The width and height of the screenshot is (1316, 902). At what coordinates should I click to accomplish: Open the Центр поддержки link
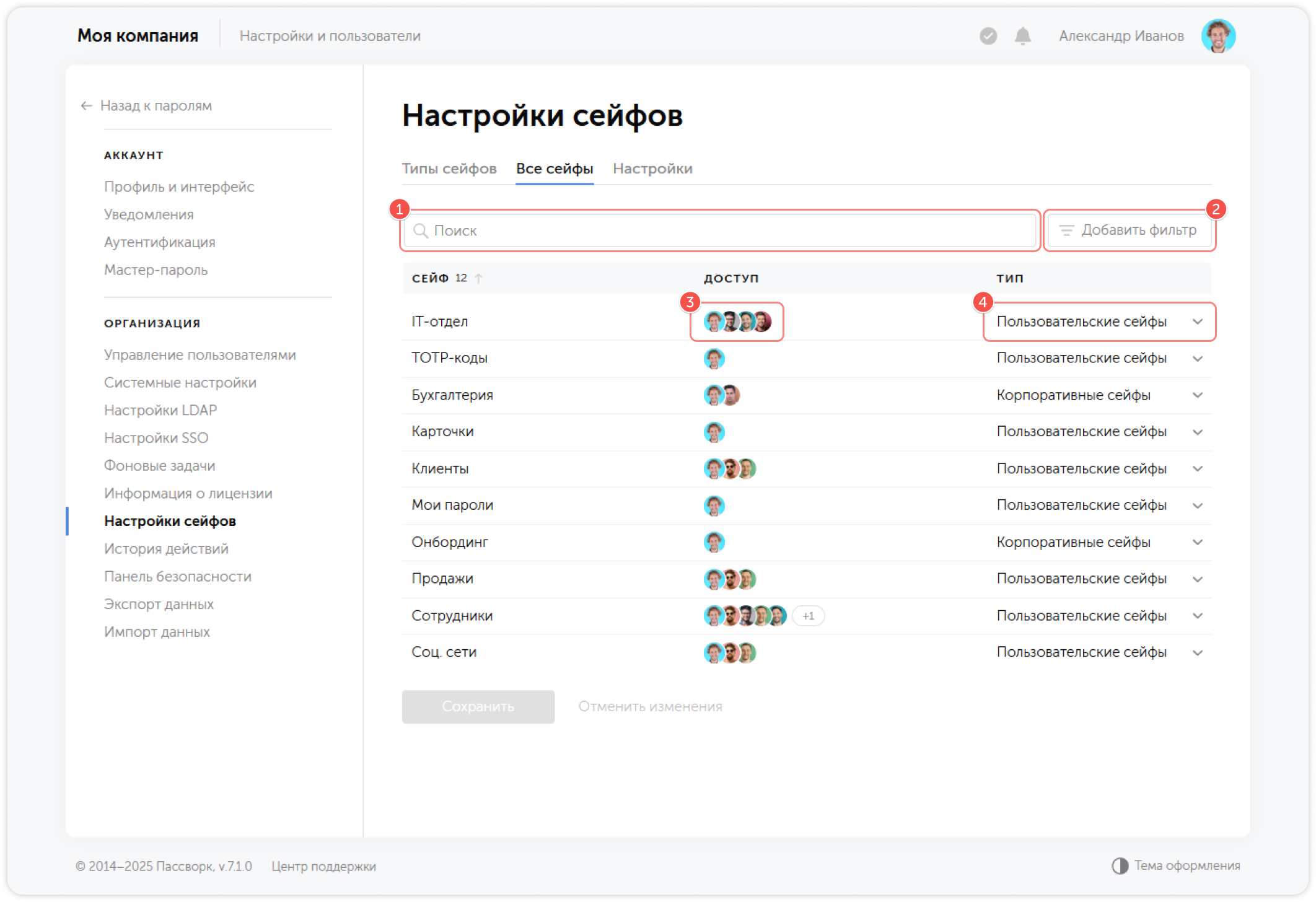coord(323,866)
